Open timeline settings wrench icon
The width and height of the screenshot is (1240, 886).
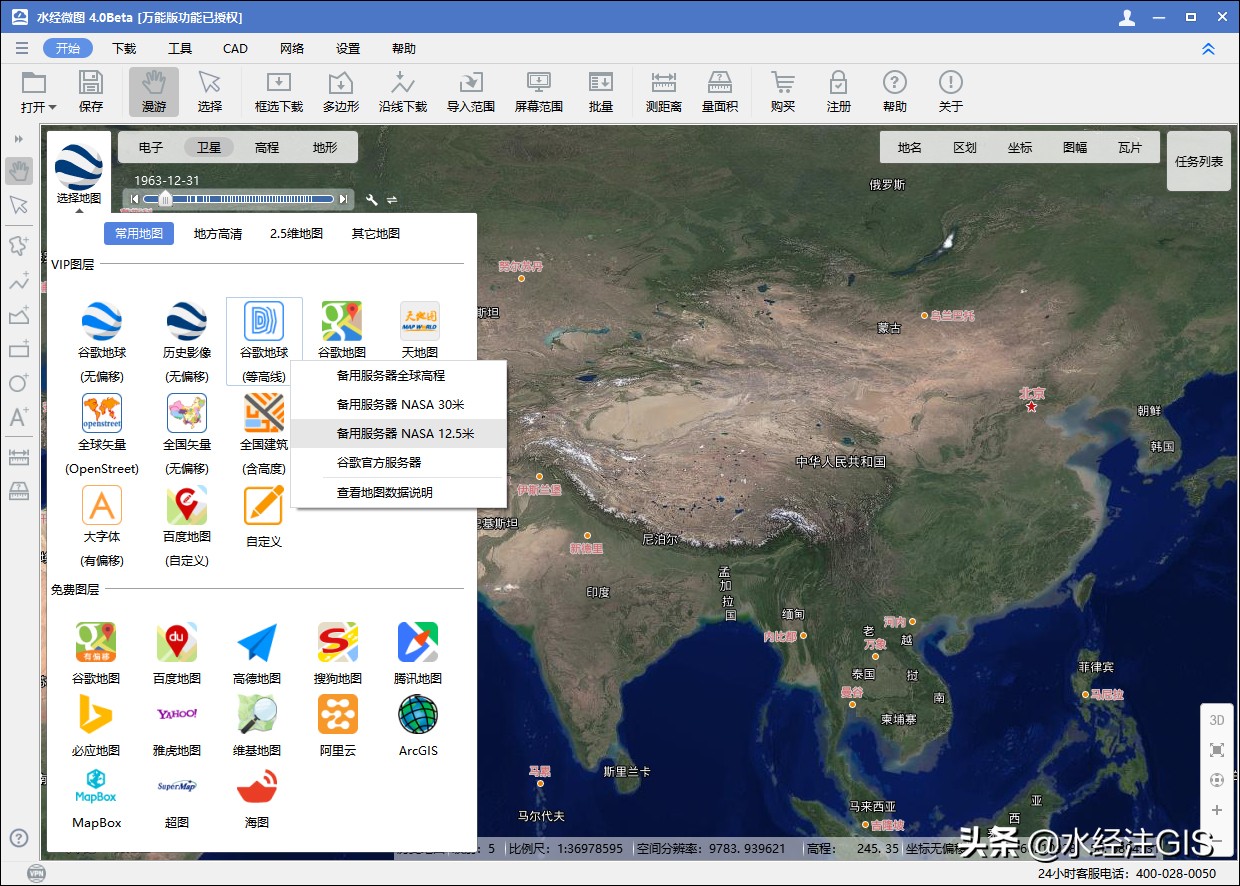[372, 200]
